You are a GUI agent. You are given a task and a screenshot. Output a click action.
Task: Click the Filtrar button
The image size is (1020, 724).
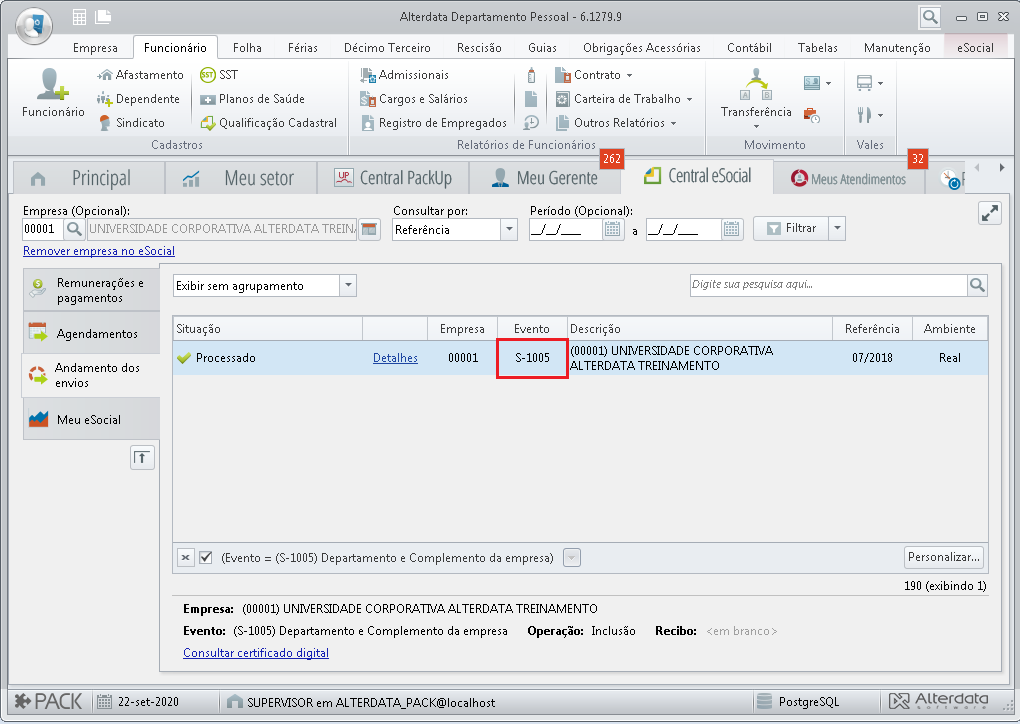click(x=791, y=228)
